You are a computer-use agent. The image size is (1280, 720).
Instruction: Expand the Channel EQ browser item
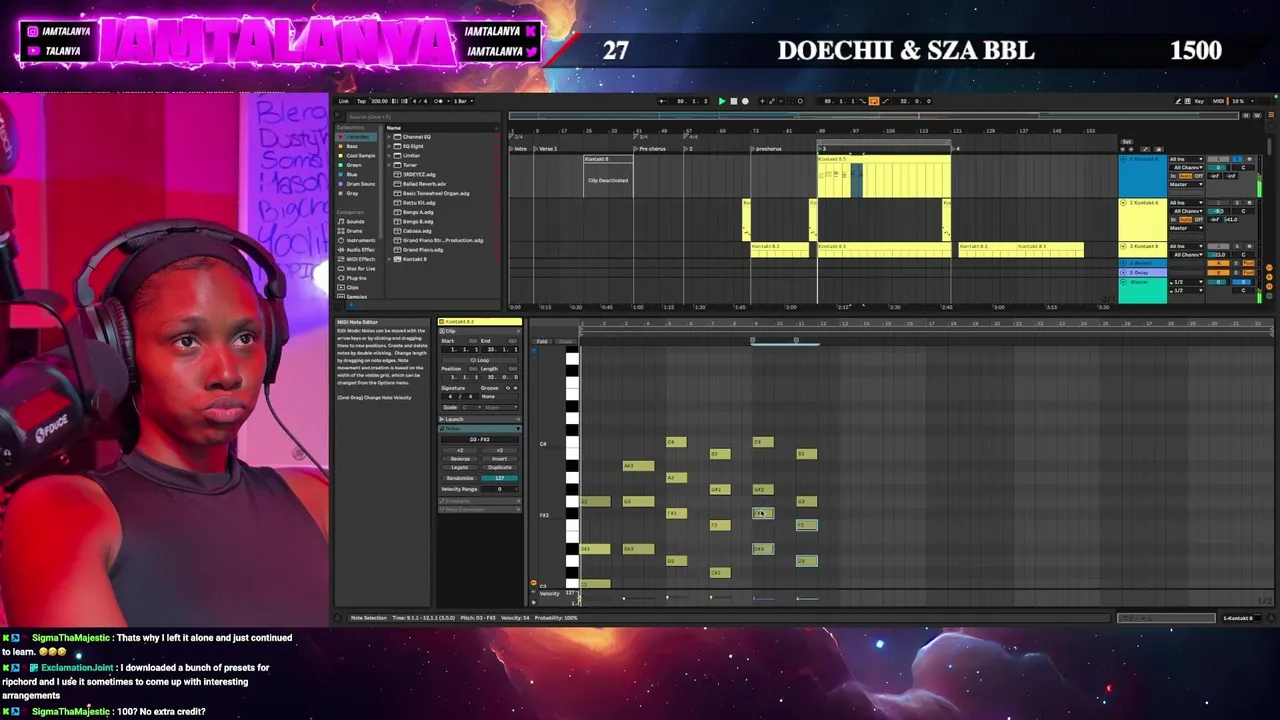(389, 137)
